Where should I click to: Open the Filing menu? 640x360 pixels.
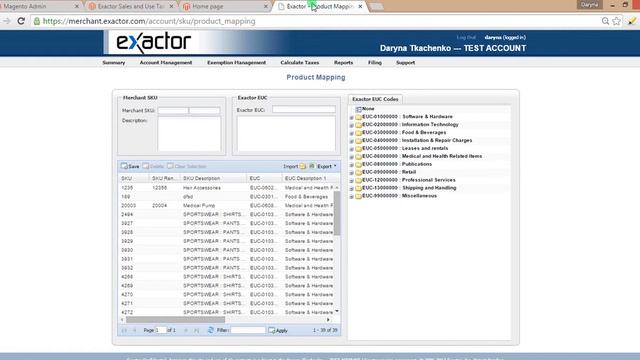(x=375, y=63)
